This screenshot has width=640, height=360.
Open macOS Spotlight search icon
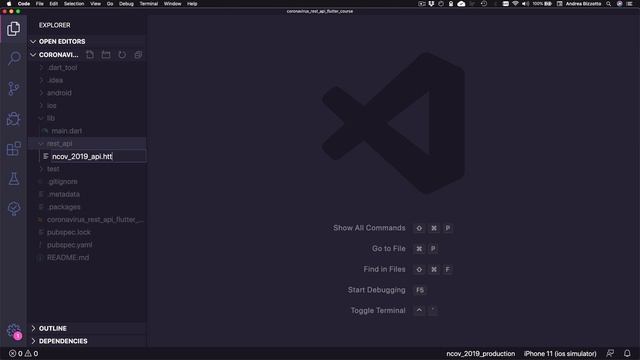click(608, 4)
